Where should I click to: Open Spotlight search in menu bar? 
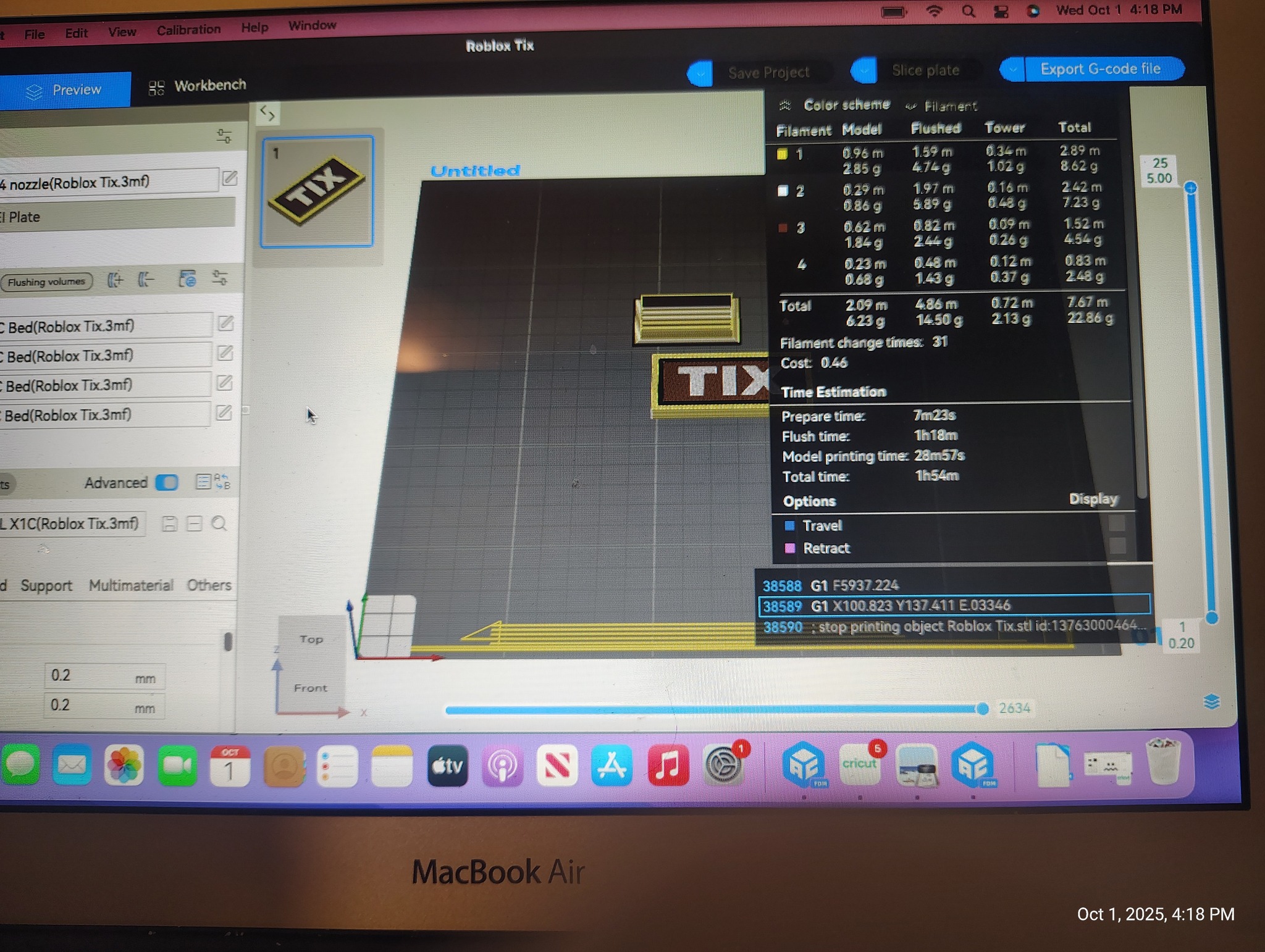point(969,12)
